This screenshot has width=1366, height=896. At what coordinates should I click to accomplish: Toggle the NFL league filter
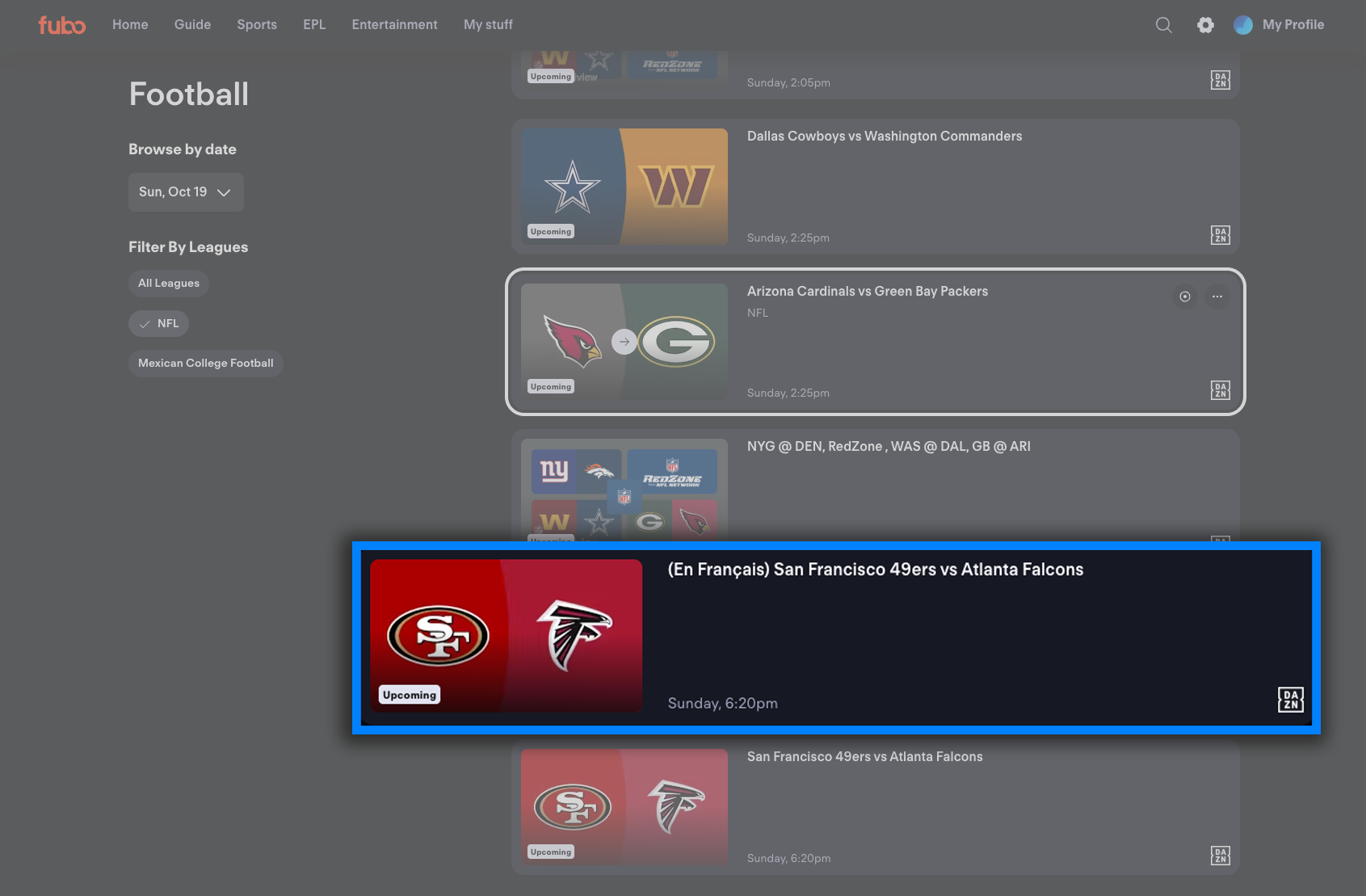point(158,323)
